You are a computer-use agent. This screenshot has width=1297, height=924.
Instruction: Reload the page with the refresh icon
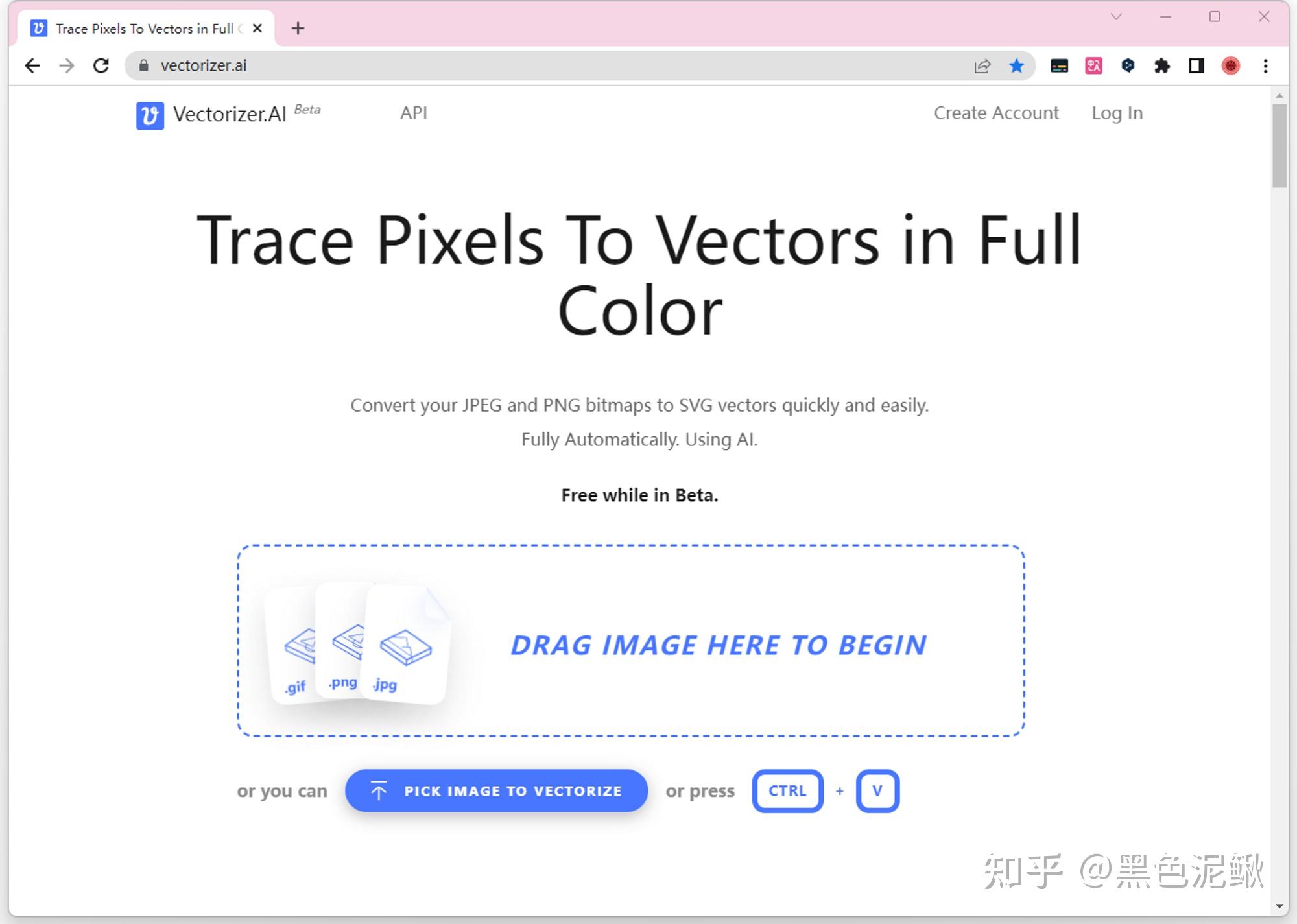point(101,65)
